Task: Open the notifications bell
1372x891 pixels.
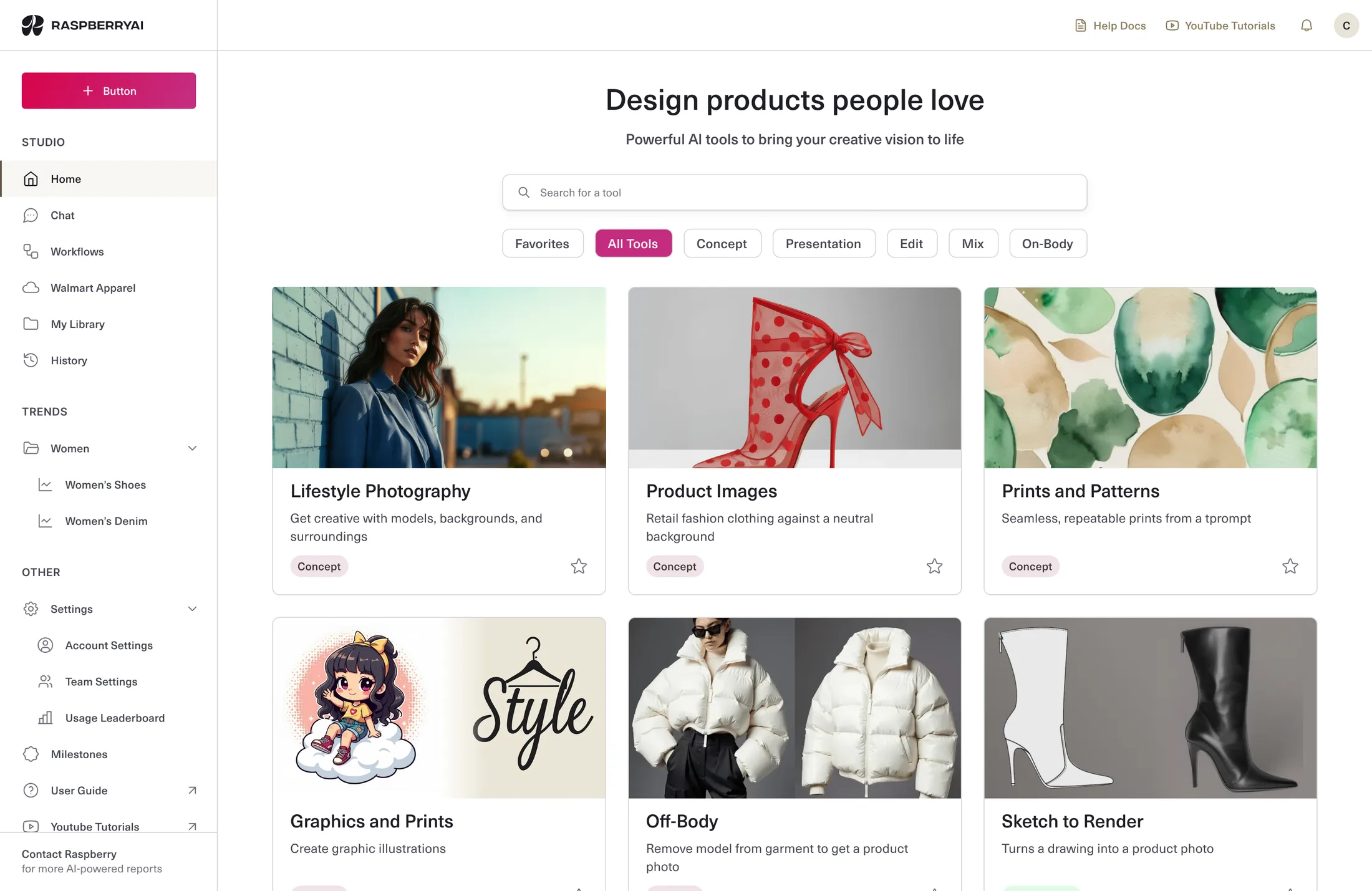Action: click(1307, 26)
